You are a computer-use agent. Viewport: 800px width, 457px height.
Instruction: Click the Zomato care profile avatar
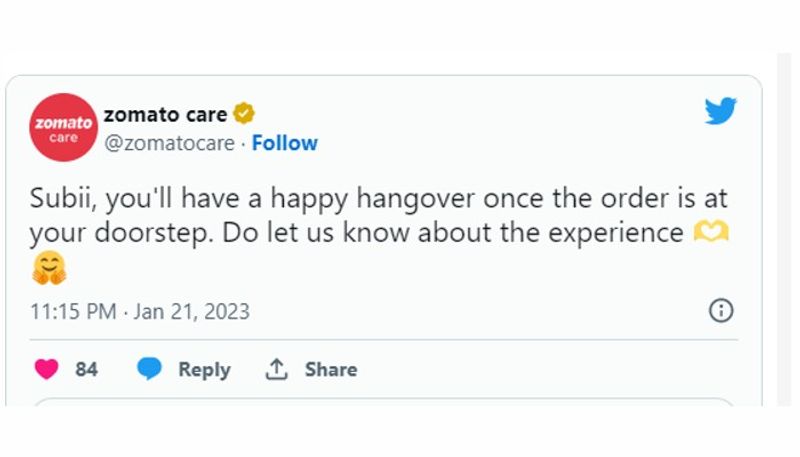pyautogui.click(x=63, y=127)
